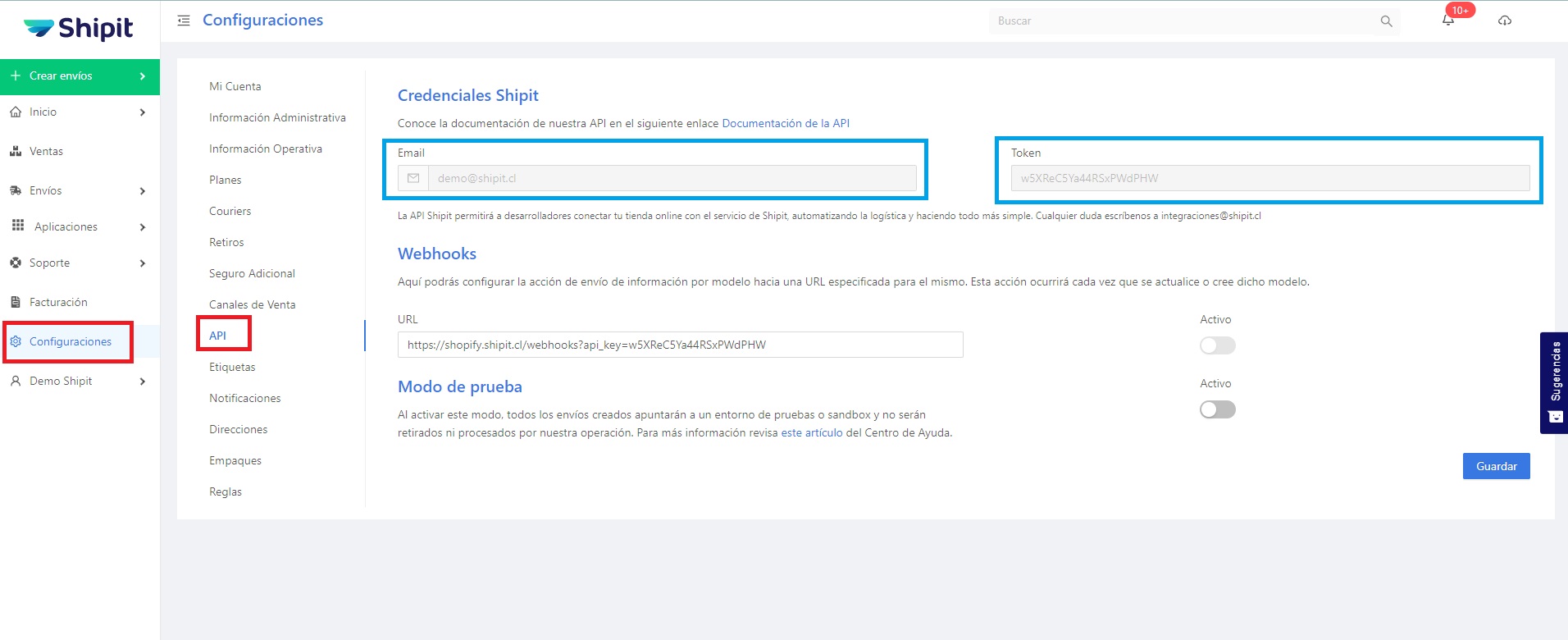1568x640 pixels.
Task: Click the document icon beside Facturación
Action: click(x=16, y=302)
